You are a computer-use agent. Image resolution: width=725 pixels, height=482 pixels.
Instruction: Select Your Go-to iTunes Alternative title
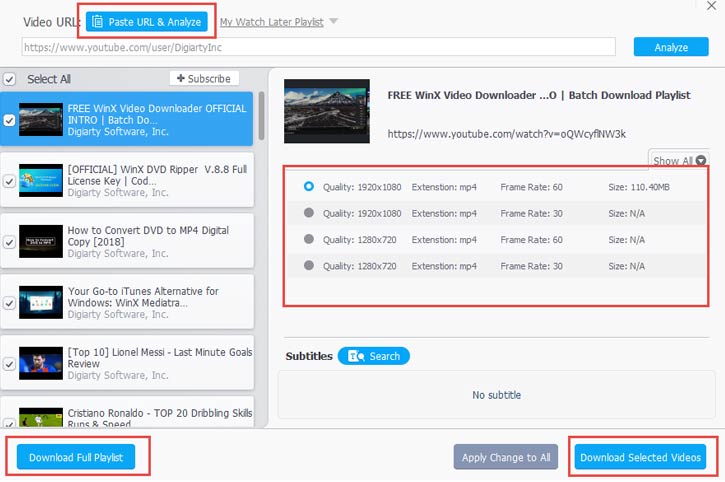coord(143,297)
